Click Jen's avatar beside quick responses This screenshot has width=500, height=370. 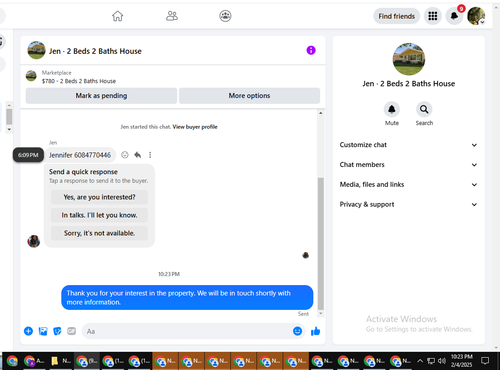[x=34, y=241]
